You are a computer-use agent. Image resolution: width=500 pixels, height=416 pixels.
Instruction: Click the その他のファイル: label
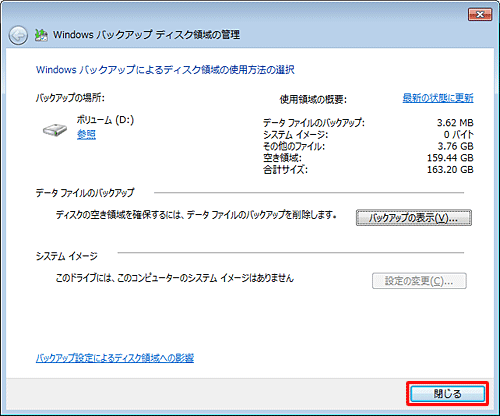click(294, 146)
